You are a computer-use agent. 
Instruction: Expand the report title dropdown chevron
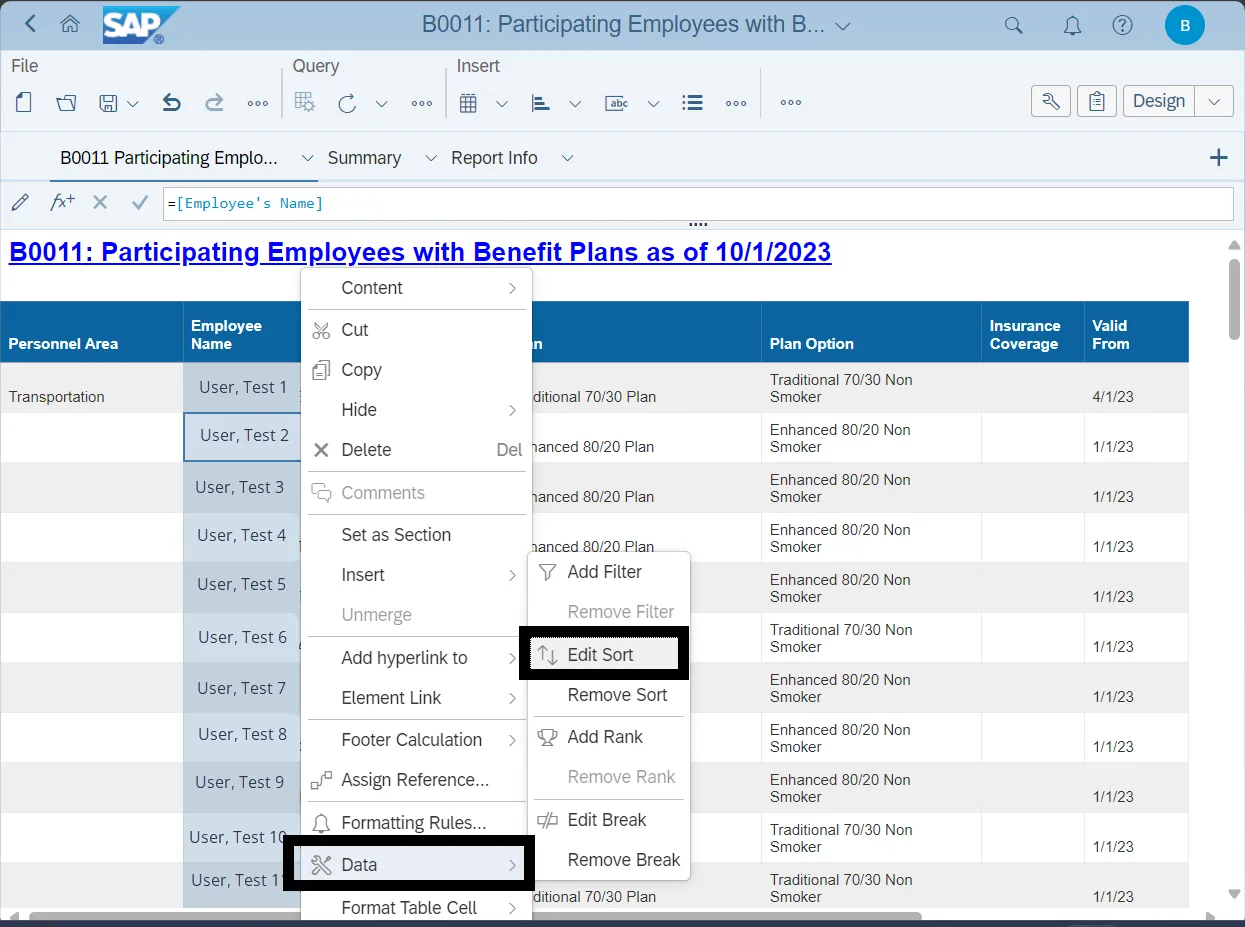[843, 26]
